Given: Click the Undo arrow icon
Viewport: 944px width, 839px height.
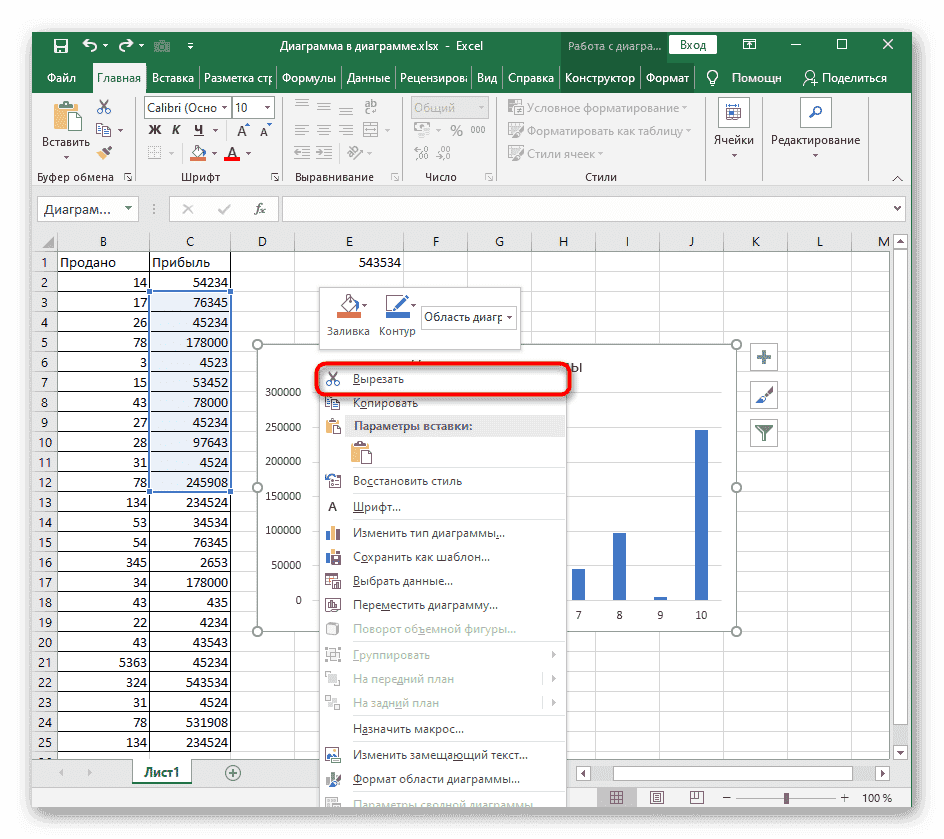Looking at the screenshot, I should coord(90,46).
